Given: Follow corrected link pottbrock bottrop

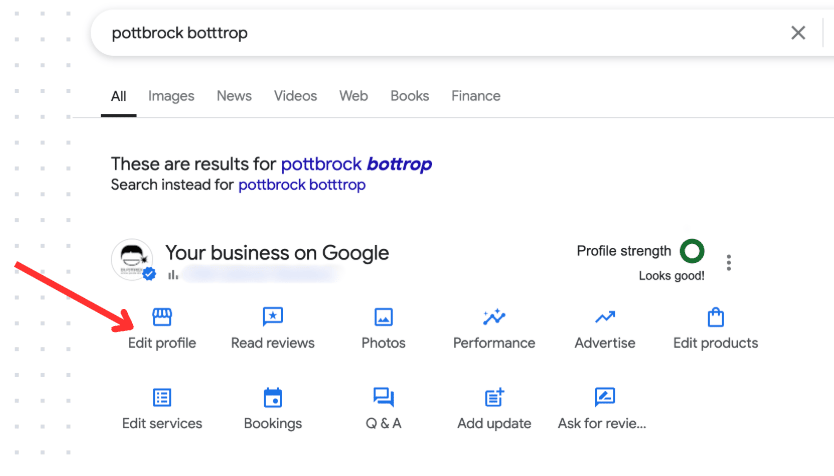Looking at the screenshot, I should click(x=356, y=164).
